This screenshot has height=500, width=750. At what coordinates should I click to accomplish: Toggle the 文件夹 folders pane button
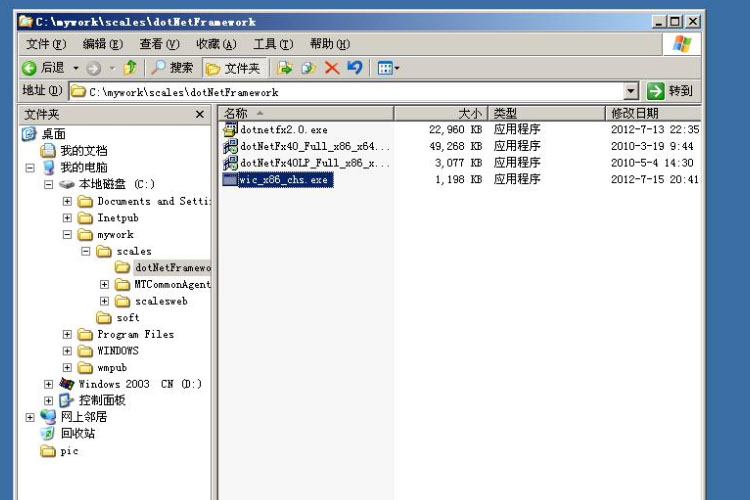pos(233,68)
